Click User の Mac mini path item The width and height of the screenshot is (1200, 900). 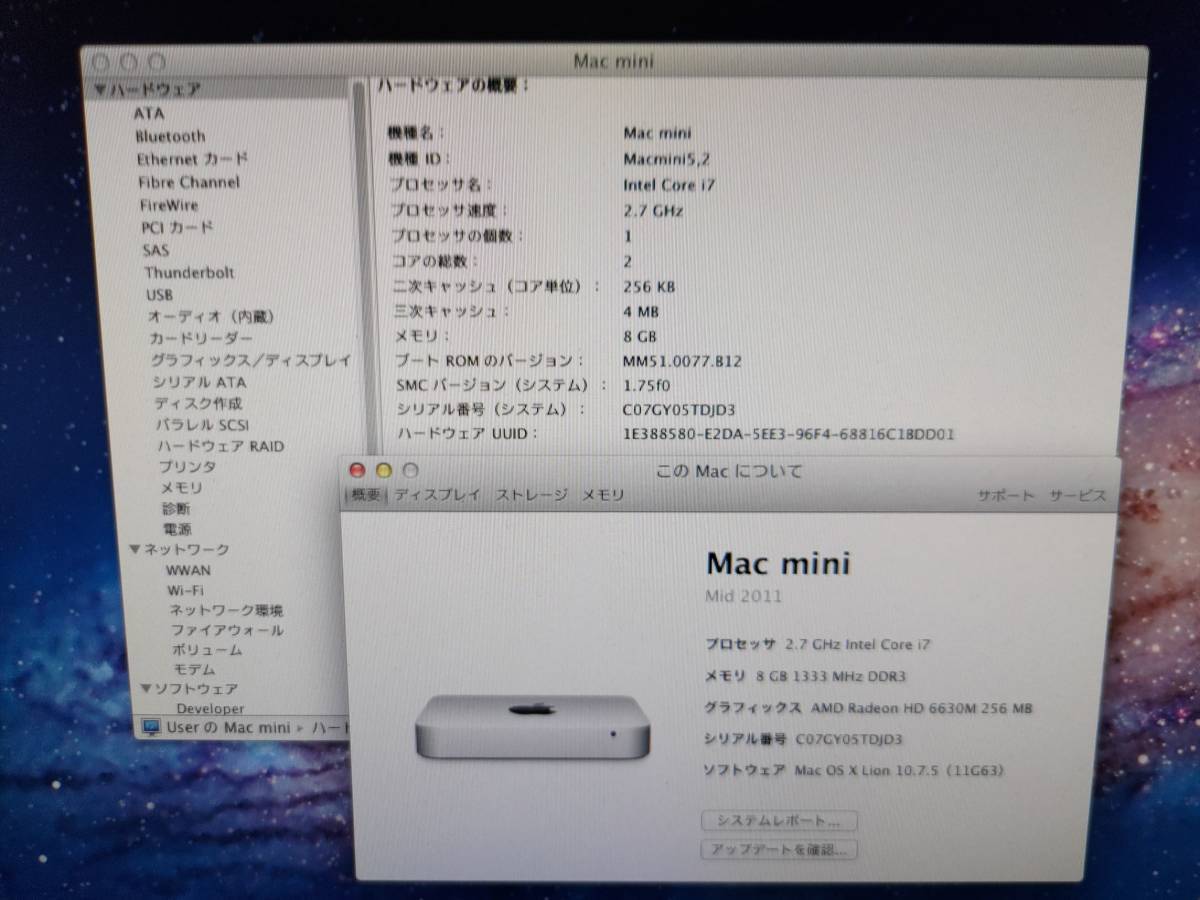click(x=228, y=728)
